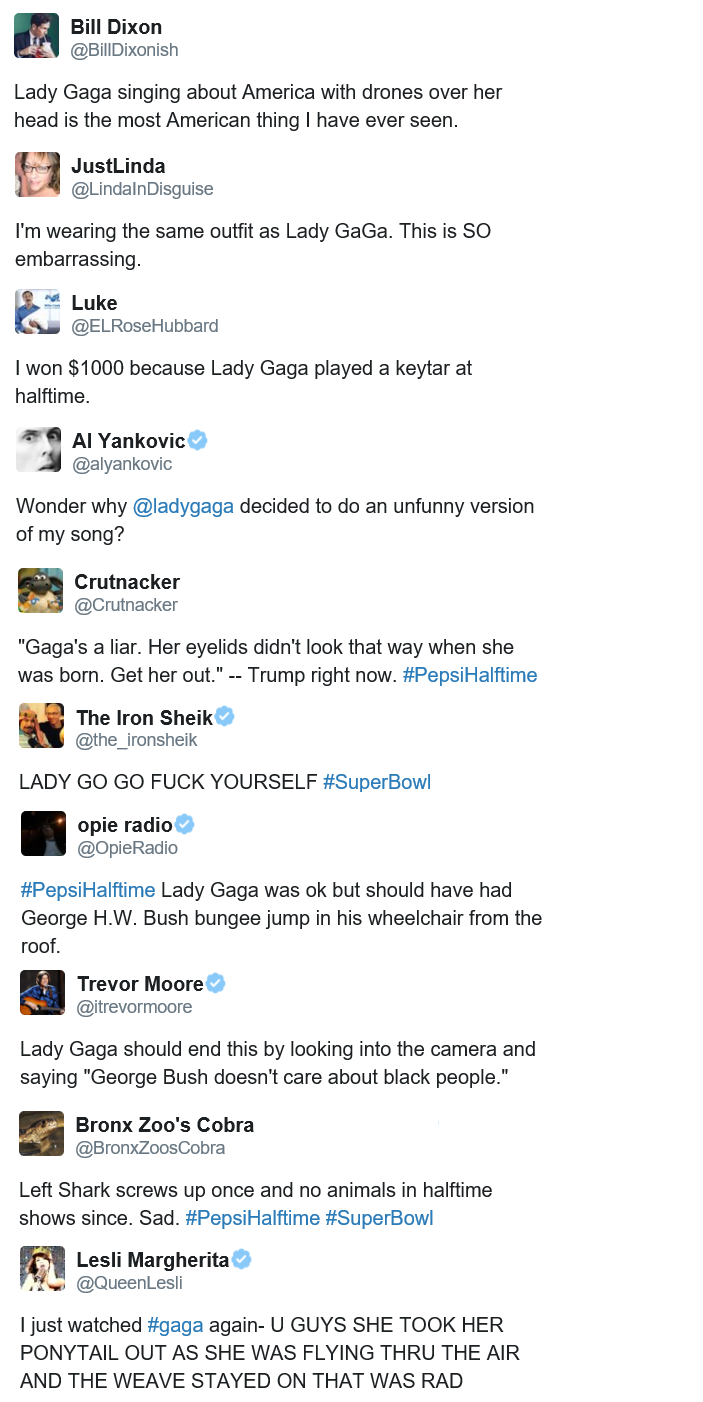Screen dimensions: 703x1402
Task: Click Trevor Moore's blue verified badge
Action: 216,983
